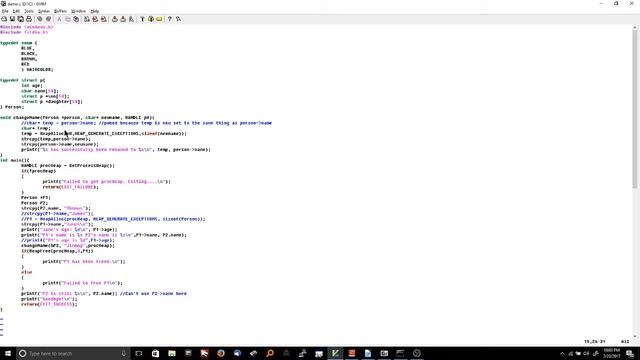The width and height of the screenshot is (640, 360).
Task: Show hidden system tray icons chevron
Action: click(562, 353)
